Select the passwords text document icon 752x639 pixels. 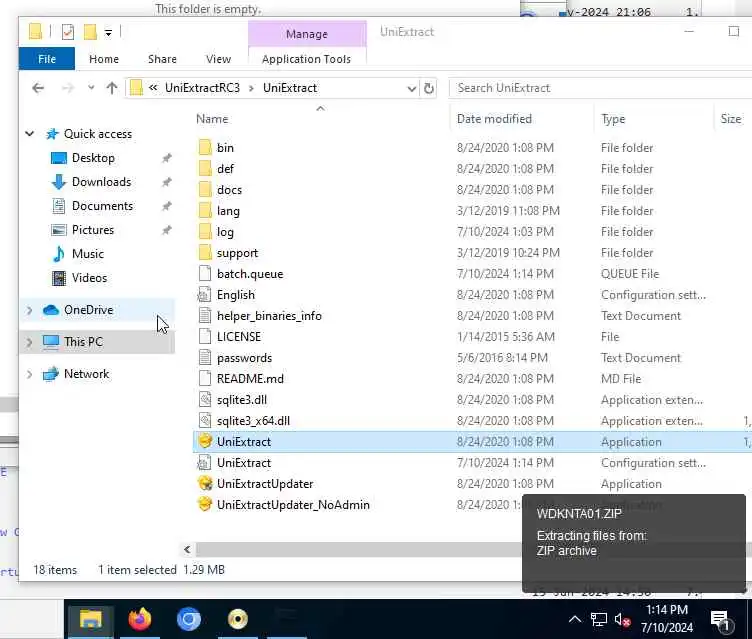[x=205, y=358]
